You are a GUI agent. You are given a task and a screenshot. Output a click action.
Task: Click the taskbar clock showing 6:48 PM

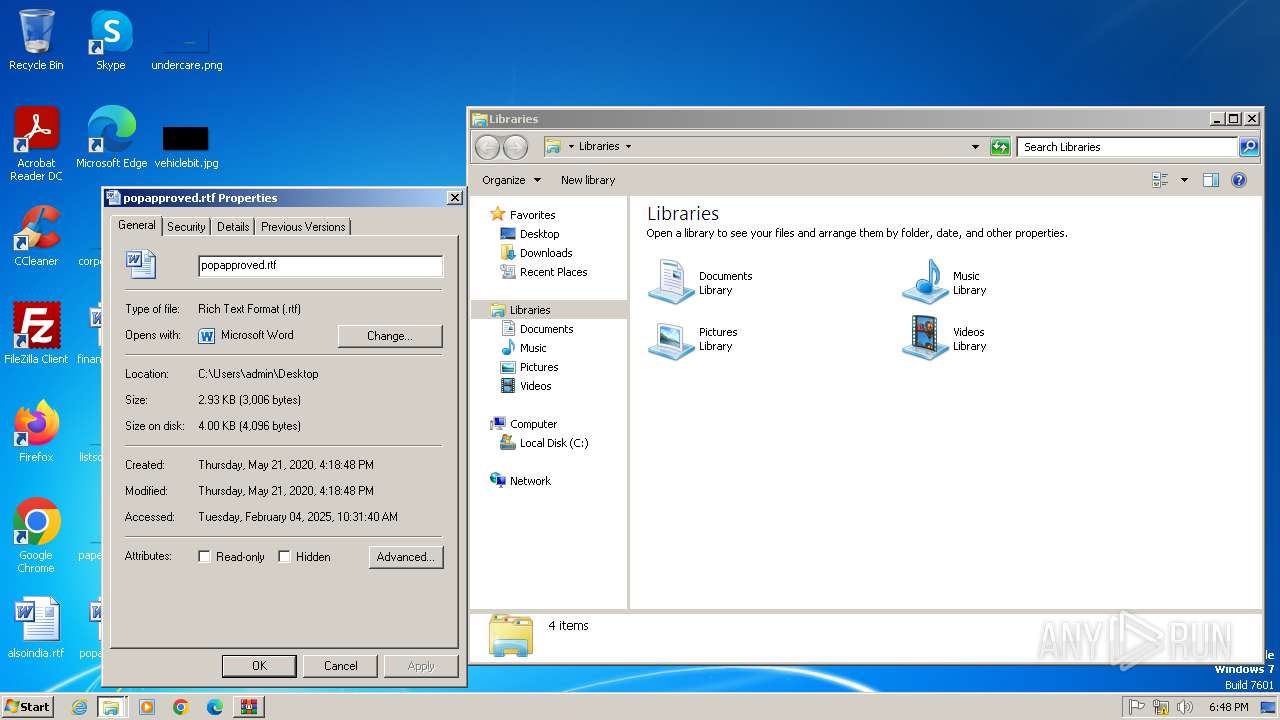1228,707
